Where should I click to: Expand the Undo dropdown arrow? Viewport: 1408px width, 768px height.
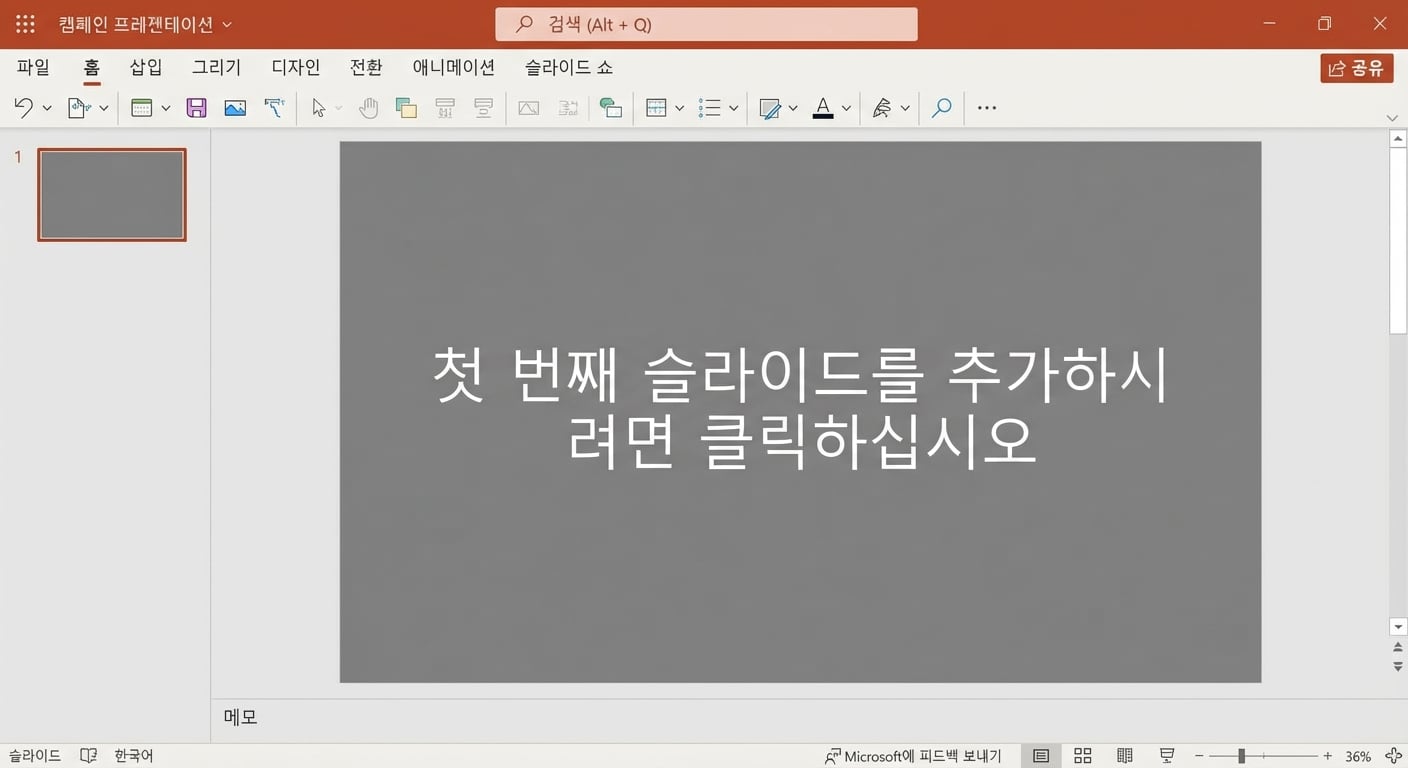[46, 108]
